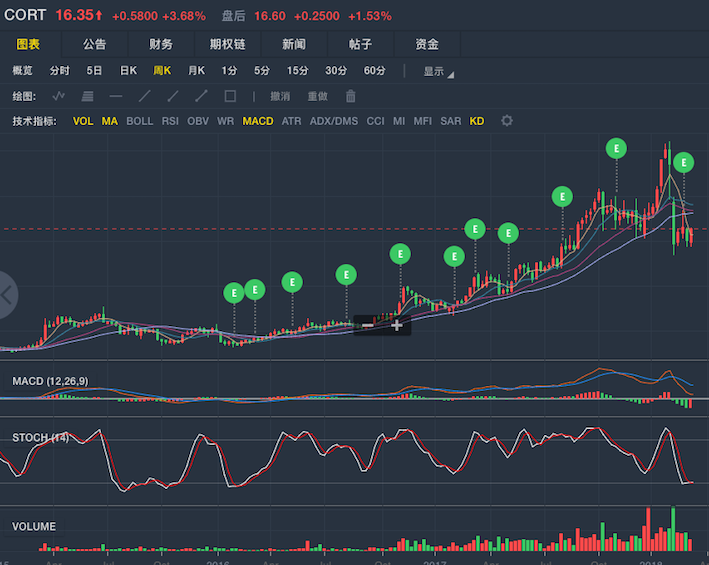Select the arrow line drawing tool
The width and height of the screenshot is (709, 565).
coord(202,96)
